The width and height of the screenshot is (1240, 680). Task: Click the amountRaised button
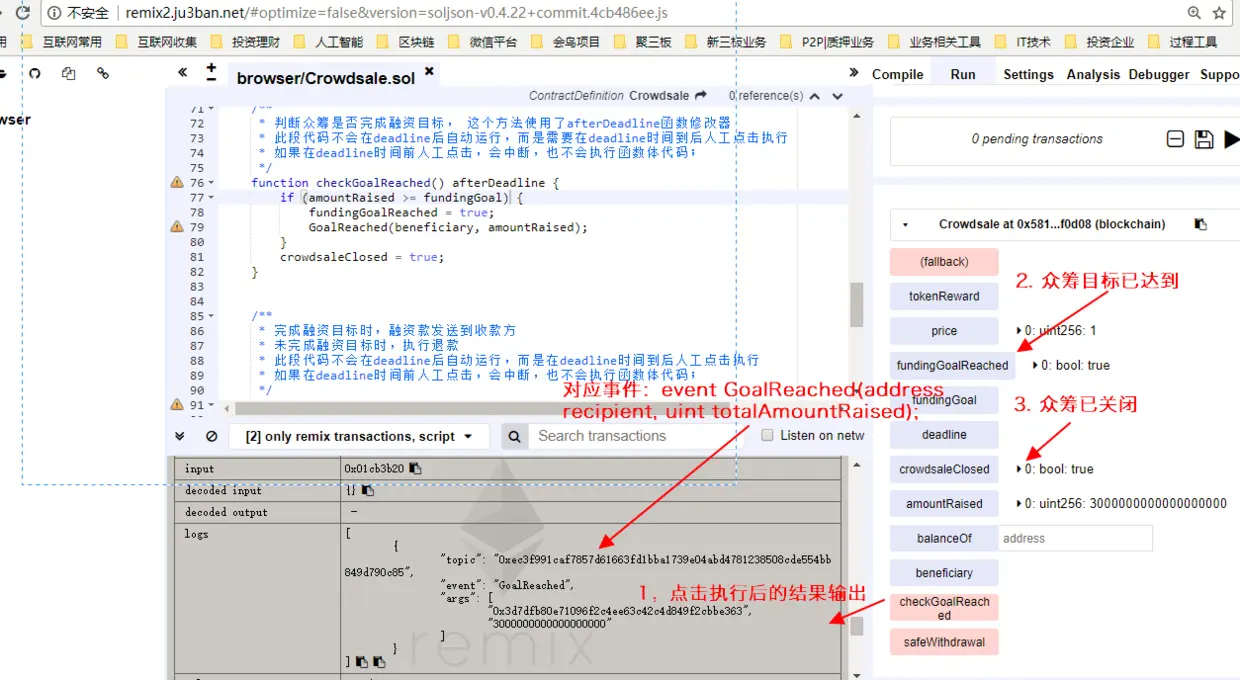click(x=944, y=504)
